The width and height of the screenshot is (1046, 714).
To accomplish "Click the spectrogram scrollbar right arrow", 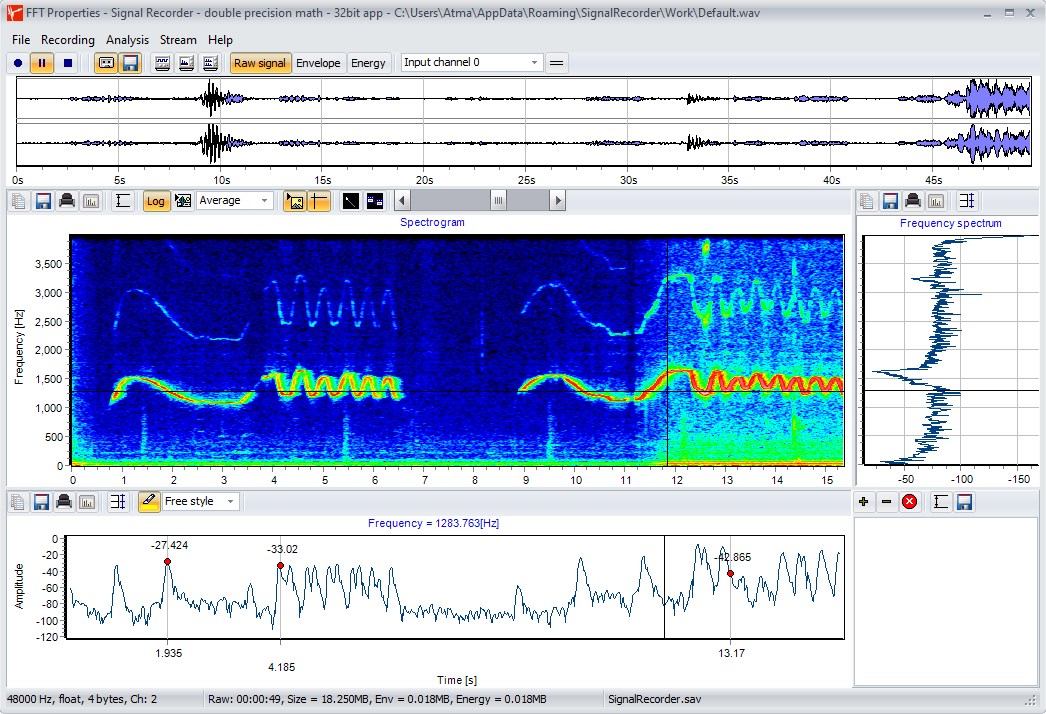I will click(558, 201).
